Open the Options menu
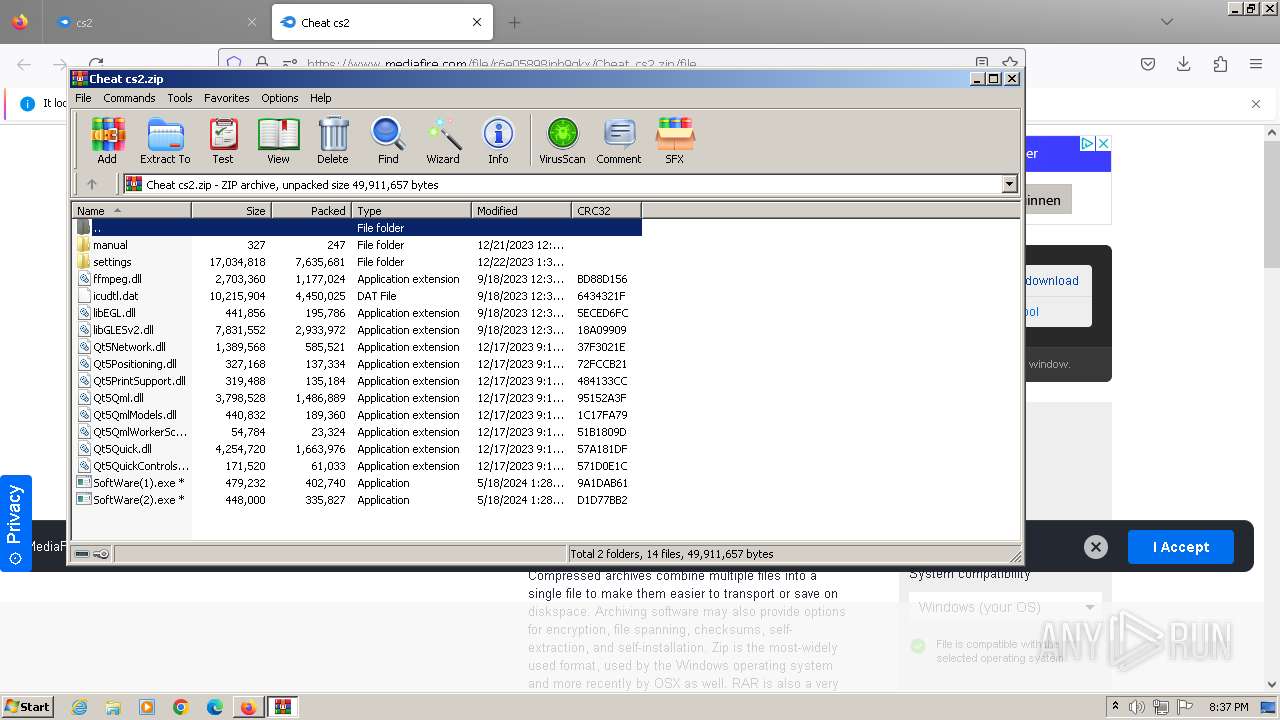The height and width of the screenshot is (720, 1280). [280, 98]
